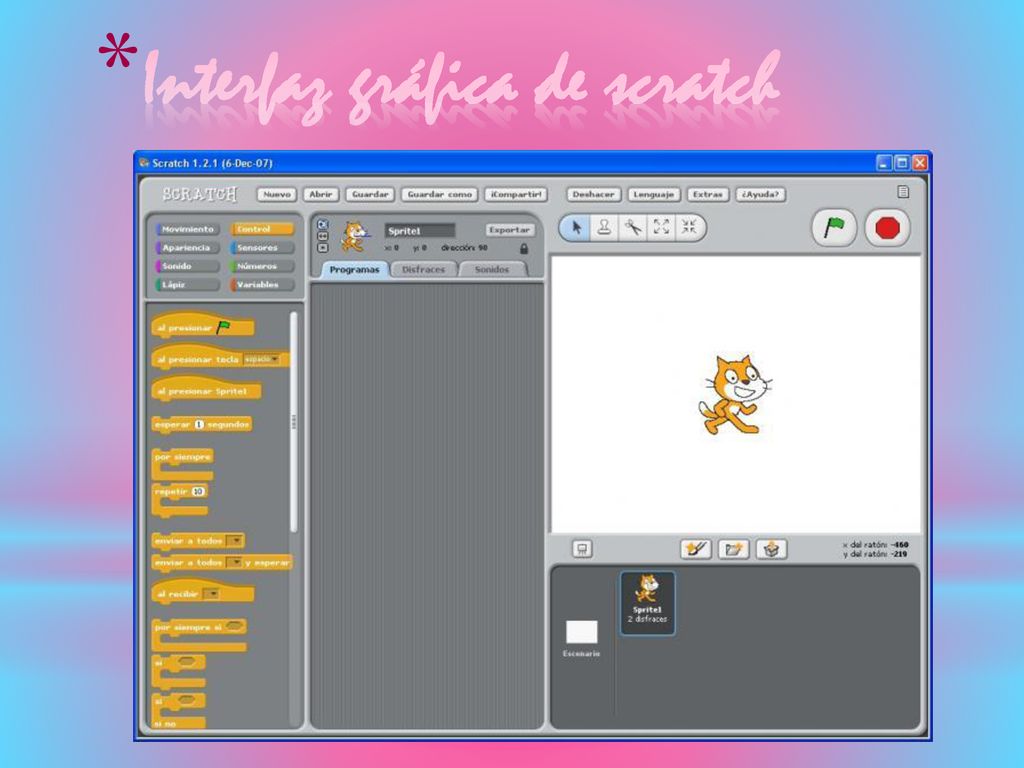Screen dimensions: 1024x768
Task: Select the shrink sprite tool
Action: tap(689, 227)
